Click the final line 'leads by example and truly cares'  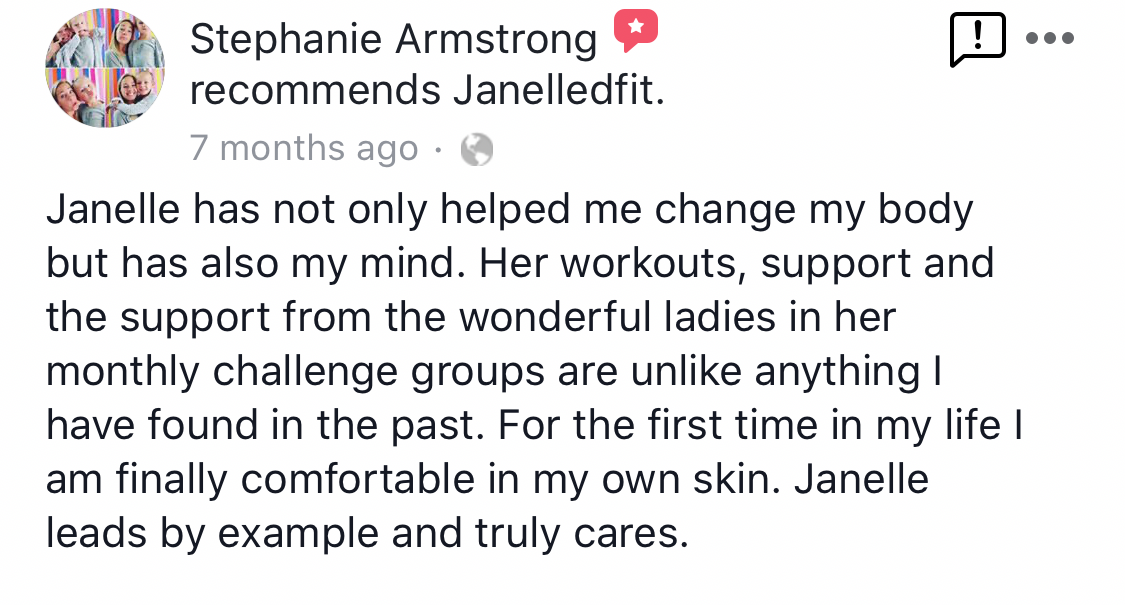pyautogui.click(x=367, y=534)
